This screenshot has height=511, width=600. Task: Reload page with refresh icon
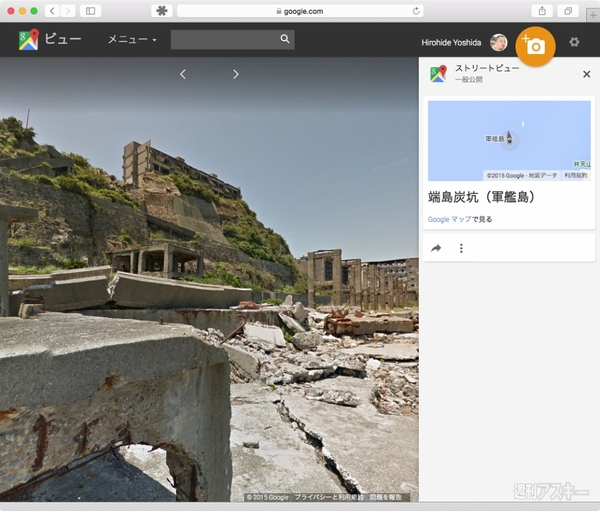click(x=416, y=11)
